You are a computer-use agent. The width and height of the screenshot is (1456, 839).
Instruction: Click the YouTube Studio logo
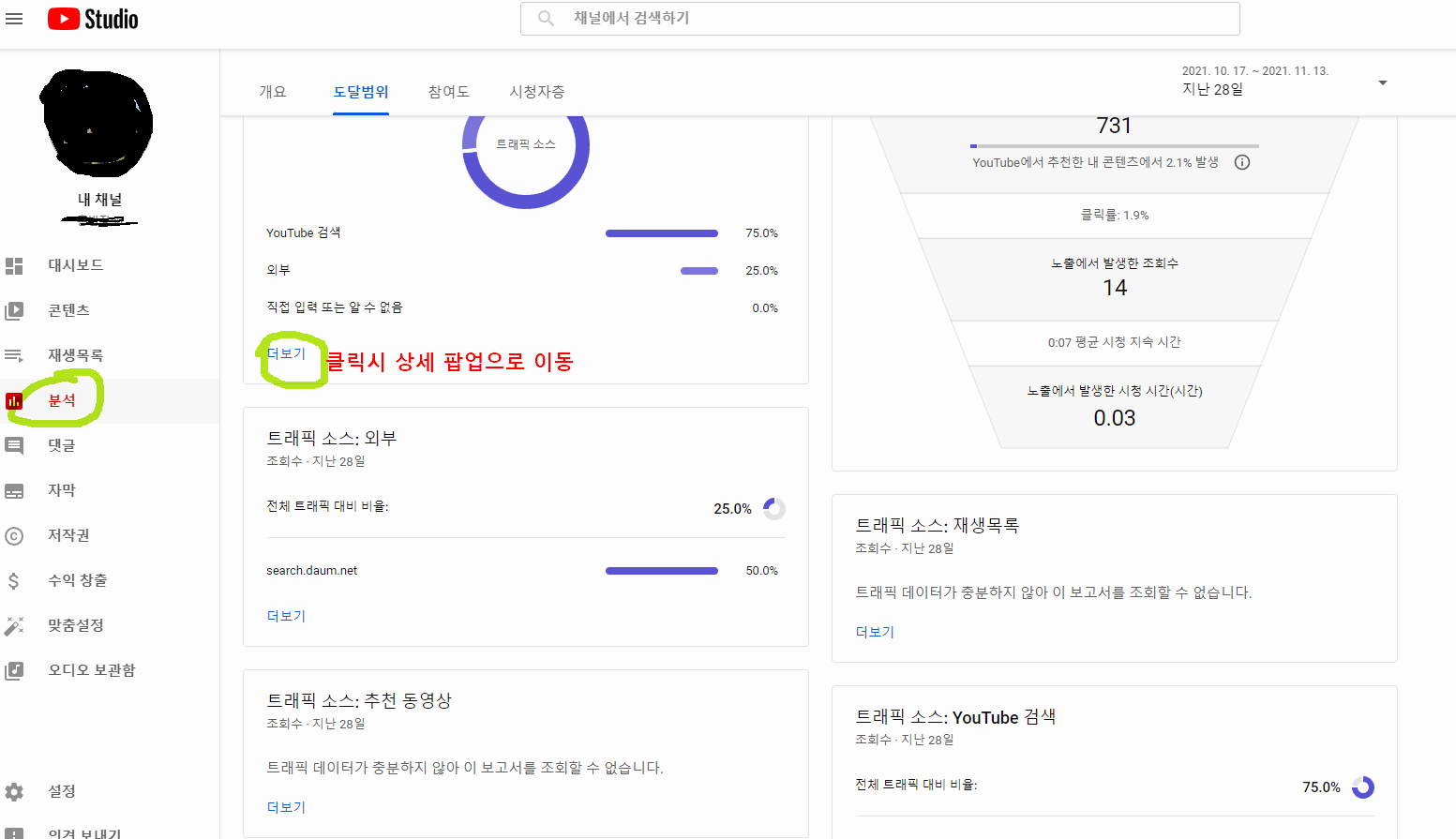93,19
